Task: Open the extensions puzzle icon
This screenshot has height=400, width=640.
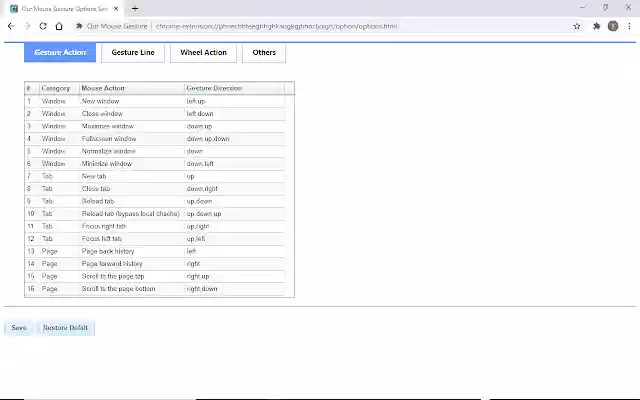Action: pyautogui.click(x=597, y=26)
